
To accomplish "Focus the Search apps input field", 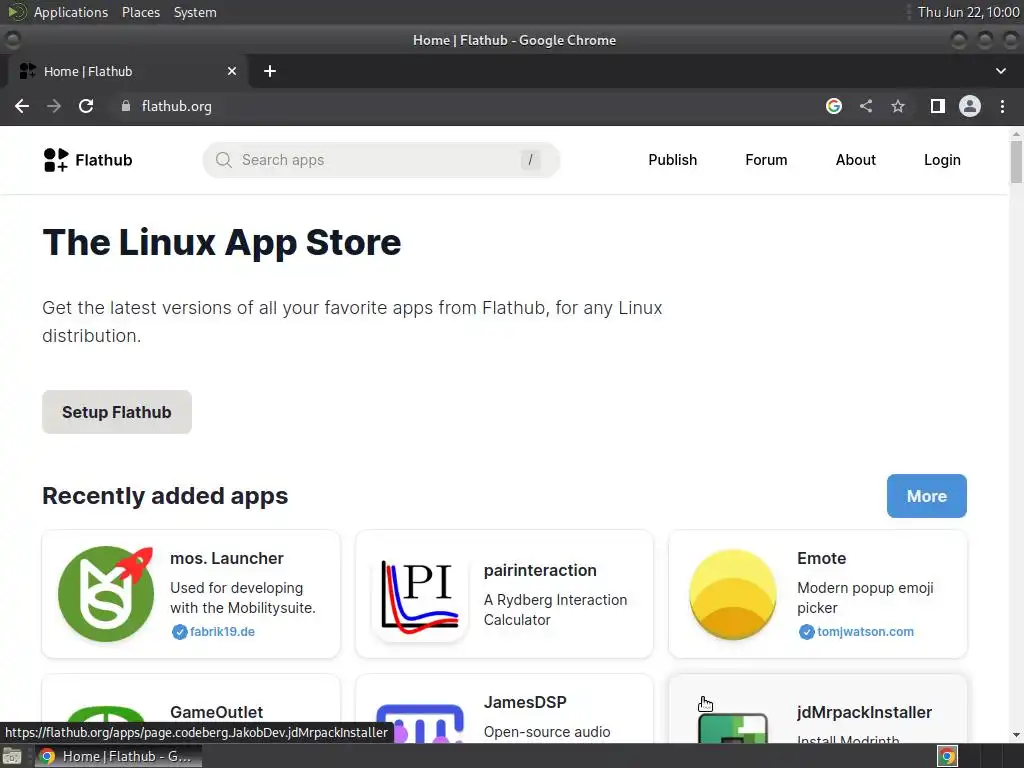I will (381, 160).
